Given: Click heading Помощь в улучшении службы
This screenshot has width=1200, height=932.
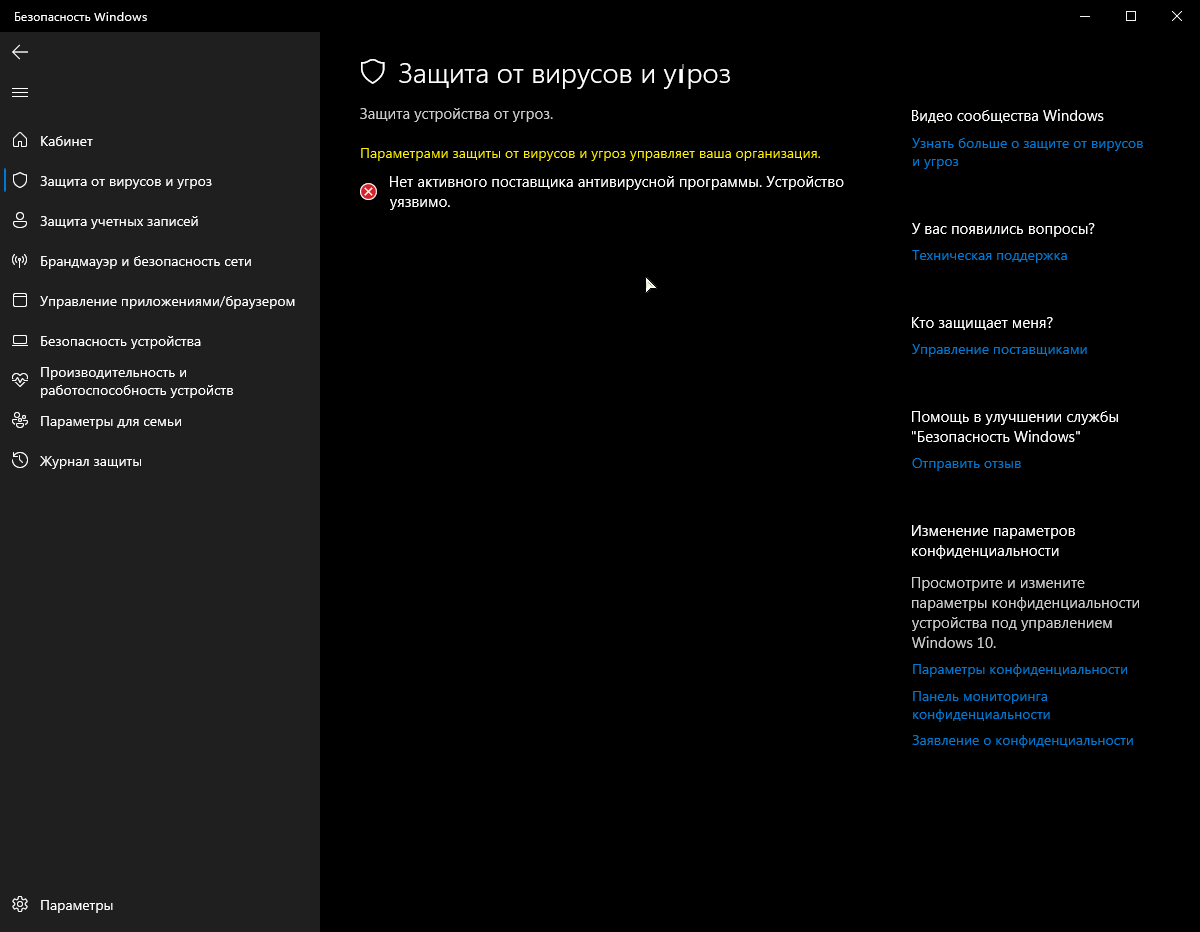Looking at the screenshot, I should pos(1015,427).
